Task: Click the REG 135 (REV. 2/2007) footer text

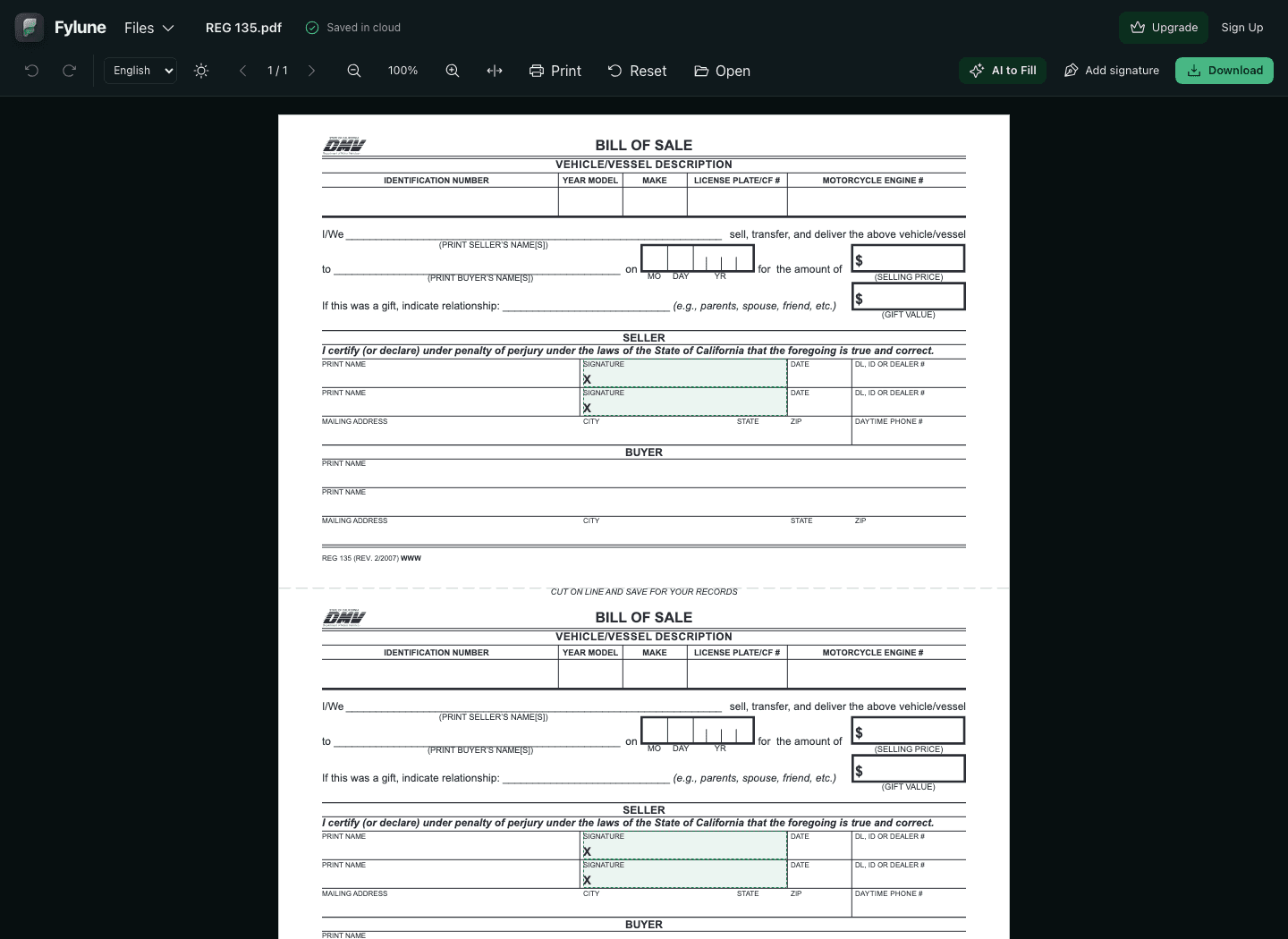Action: pyautogui.click(x=371, y=558)
